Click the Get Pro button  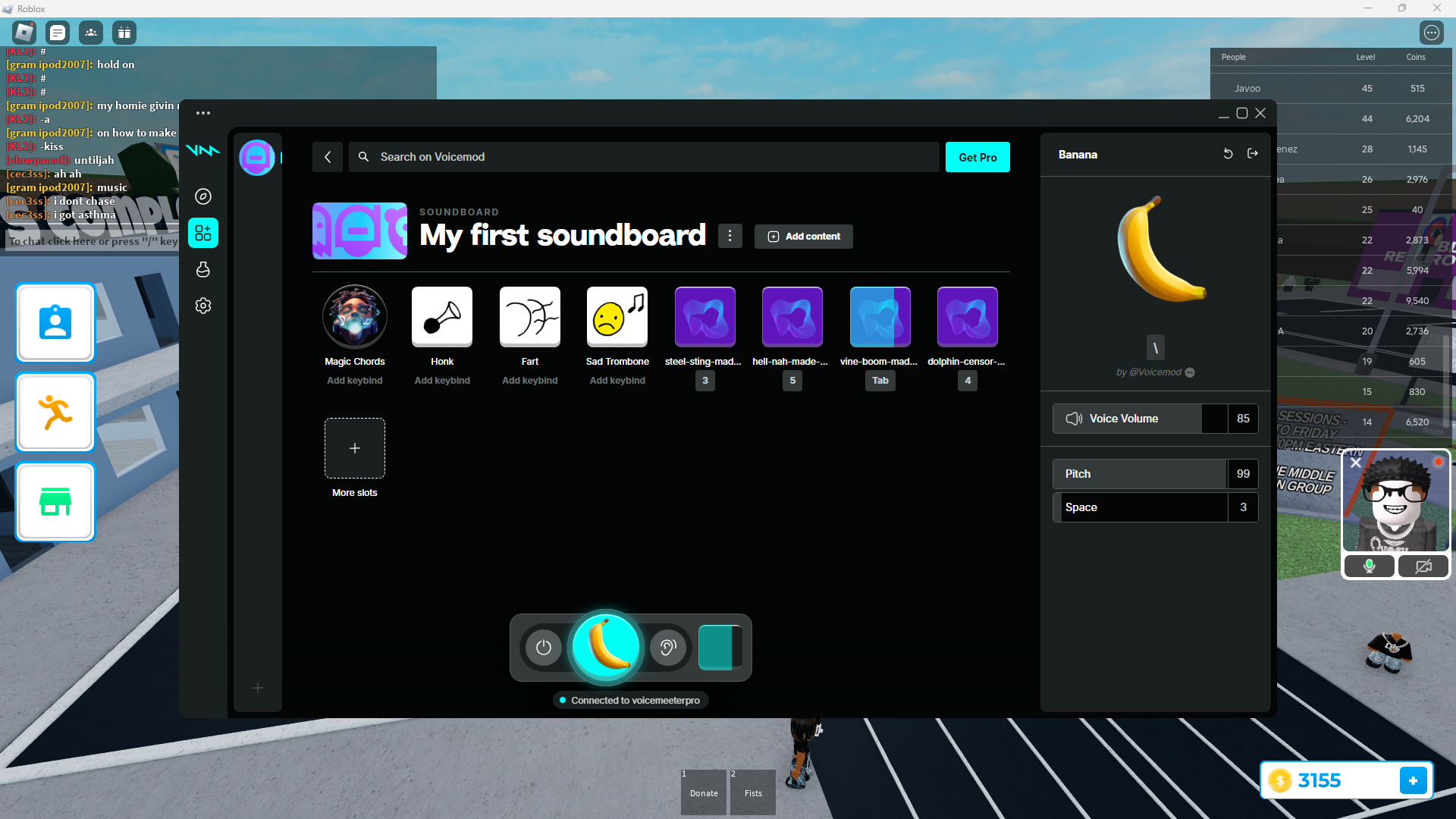pos(977,157)
